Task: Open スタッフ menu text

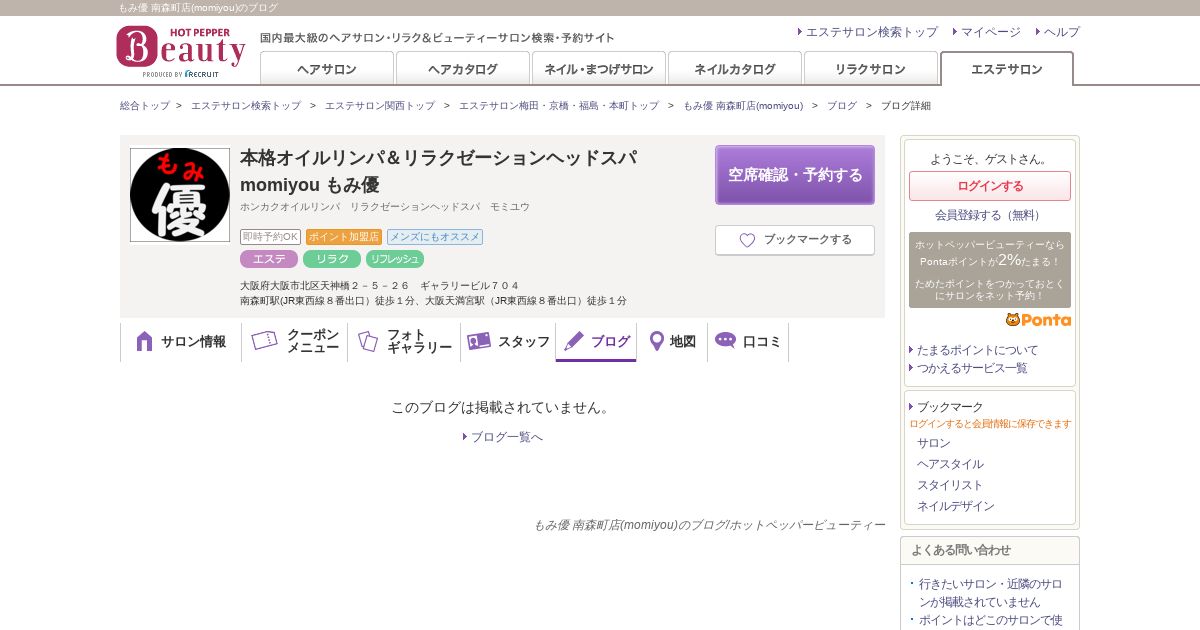Action: [x=524, y=341]
